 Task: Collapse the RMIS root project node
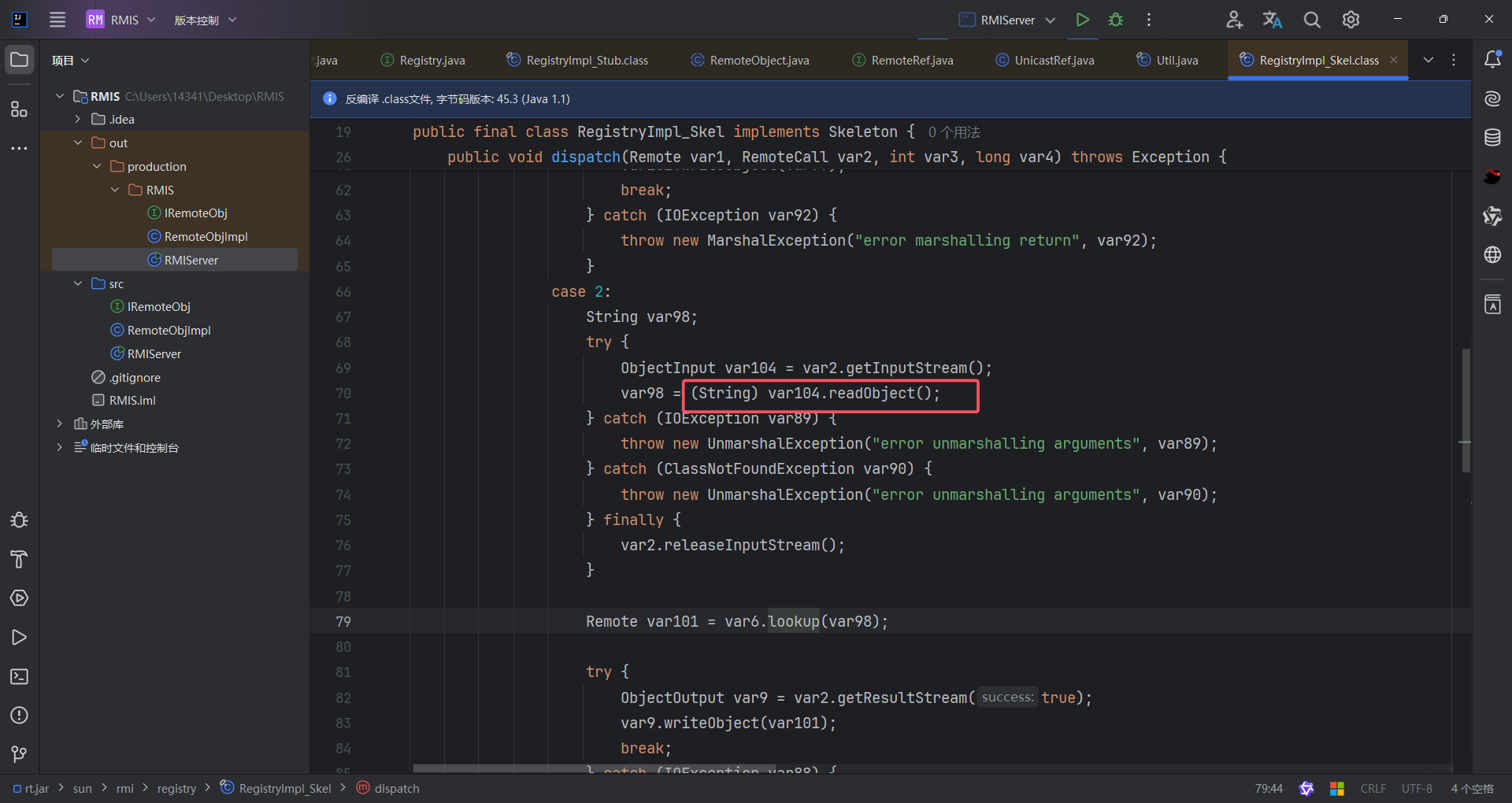pos(60,96)
